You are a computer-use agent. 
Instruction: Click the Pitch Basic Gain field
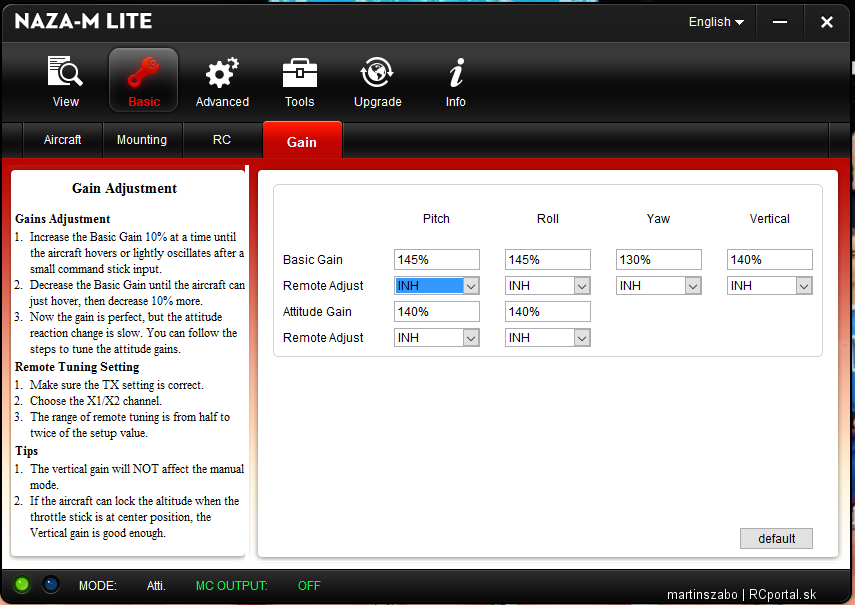click(x=437, y=259)
